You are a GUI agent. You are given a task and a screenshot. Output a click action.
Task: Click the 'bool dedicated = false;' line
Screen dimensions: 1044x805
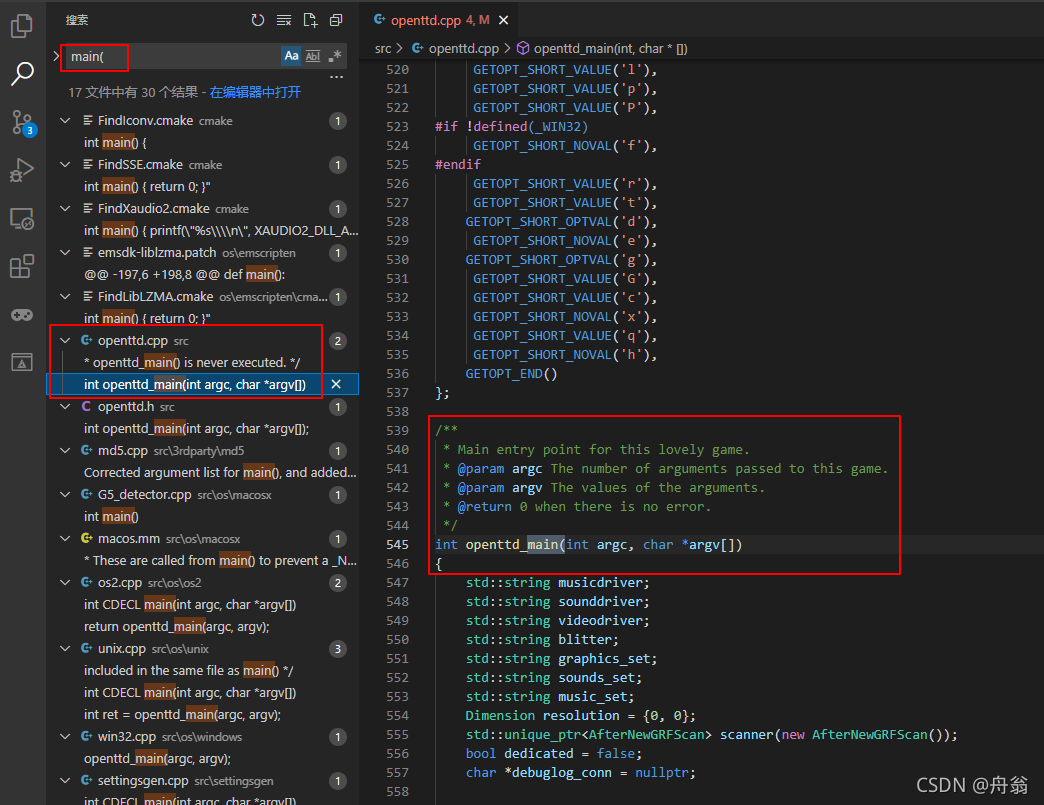[x=554, y=754]
